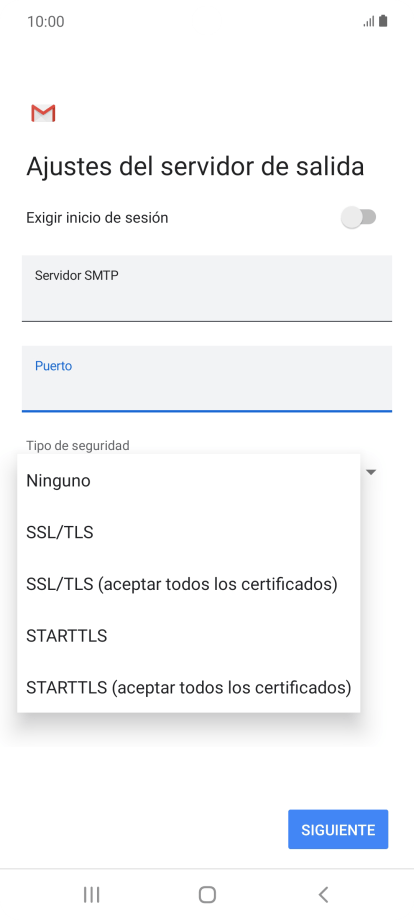Tap the battery status icon
Screen dimensions: 414x920
pyautogui.click(x=383, y=22)
